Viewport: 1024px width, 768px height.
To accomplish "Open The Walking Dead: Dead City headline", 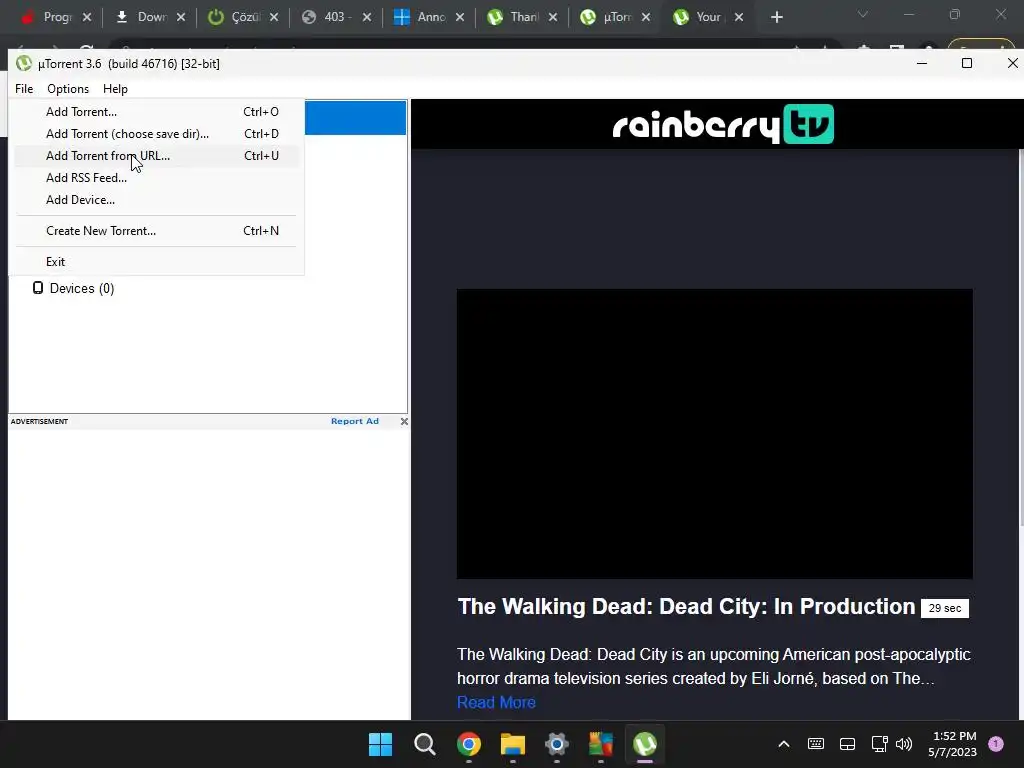I will (x=686, y=607).
